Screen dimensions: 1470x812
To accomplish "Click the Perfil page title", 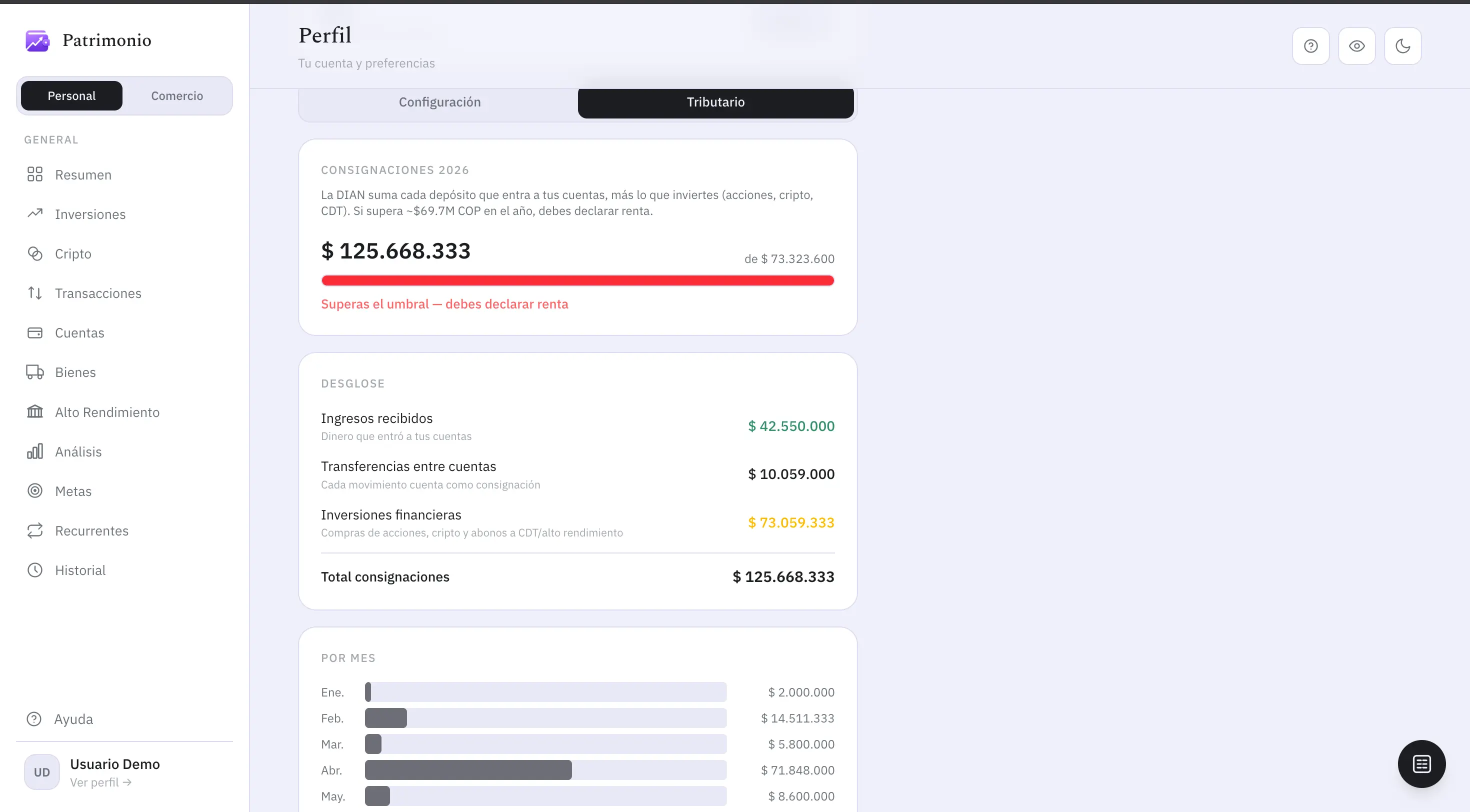I will click(x=324, y=35).
